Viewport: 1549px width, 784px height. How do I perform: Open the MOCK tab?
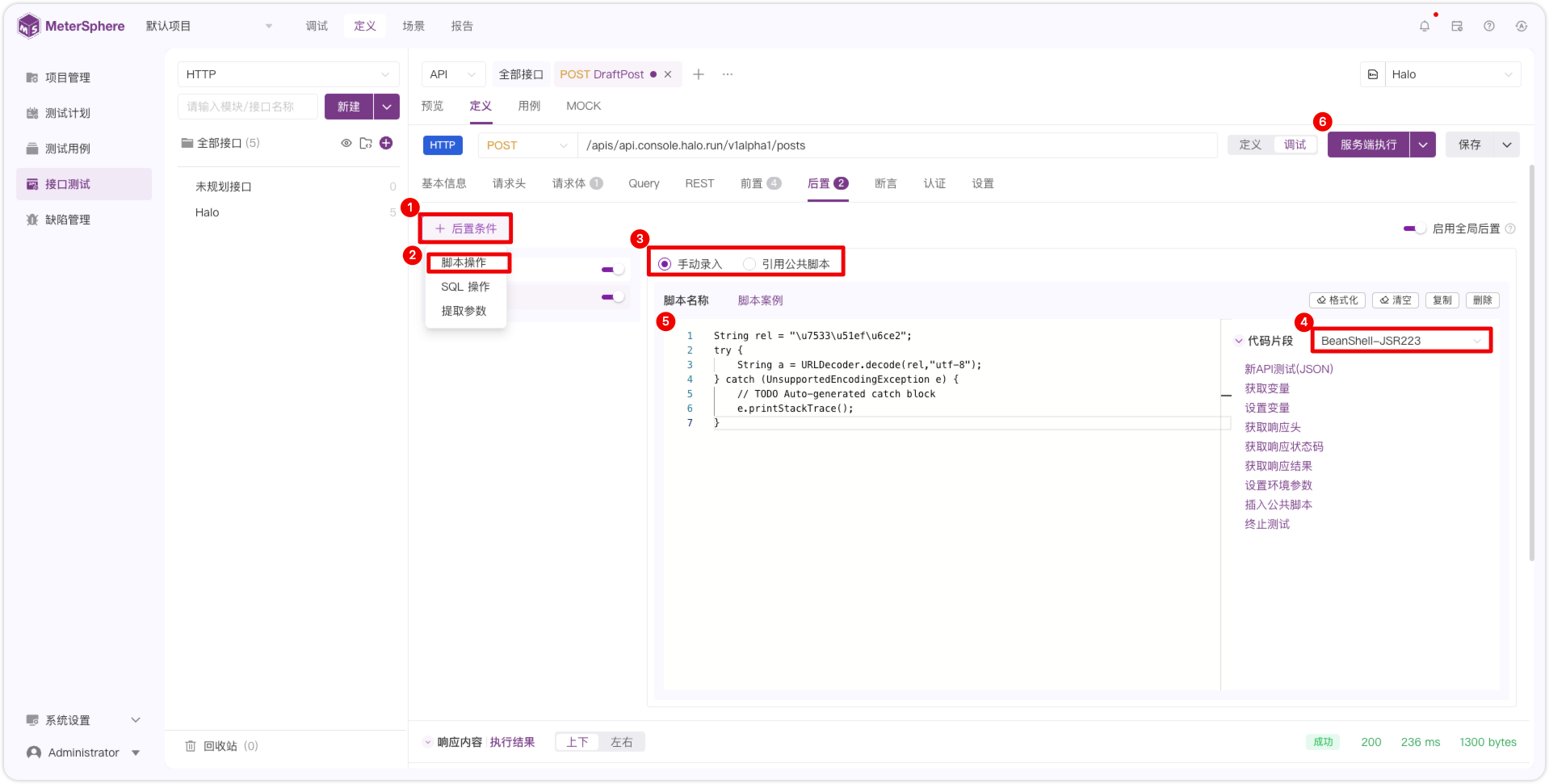(x=583, y=106)
